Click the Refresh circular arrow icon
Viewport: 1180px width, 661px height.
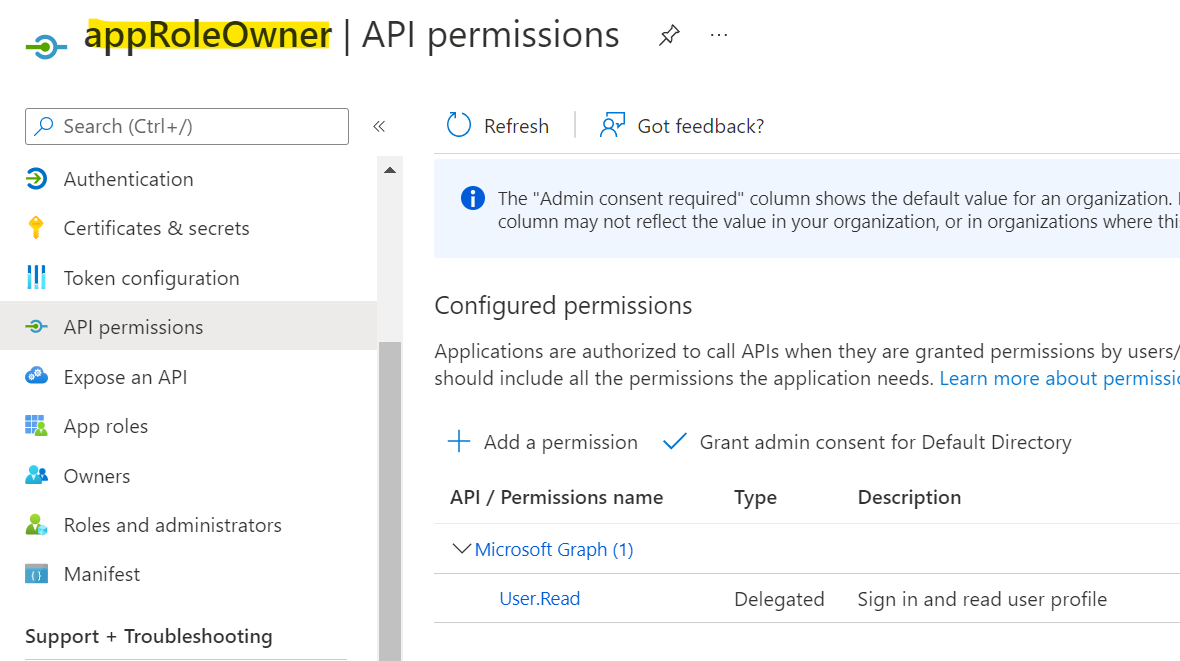coord(458,125)
